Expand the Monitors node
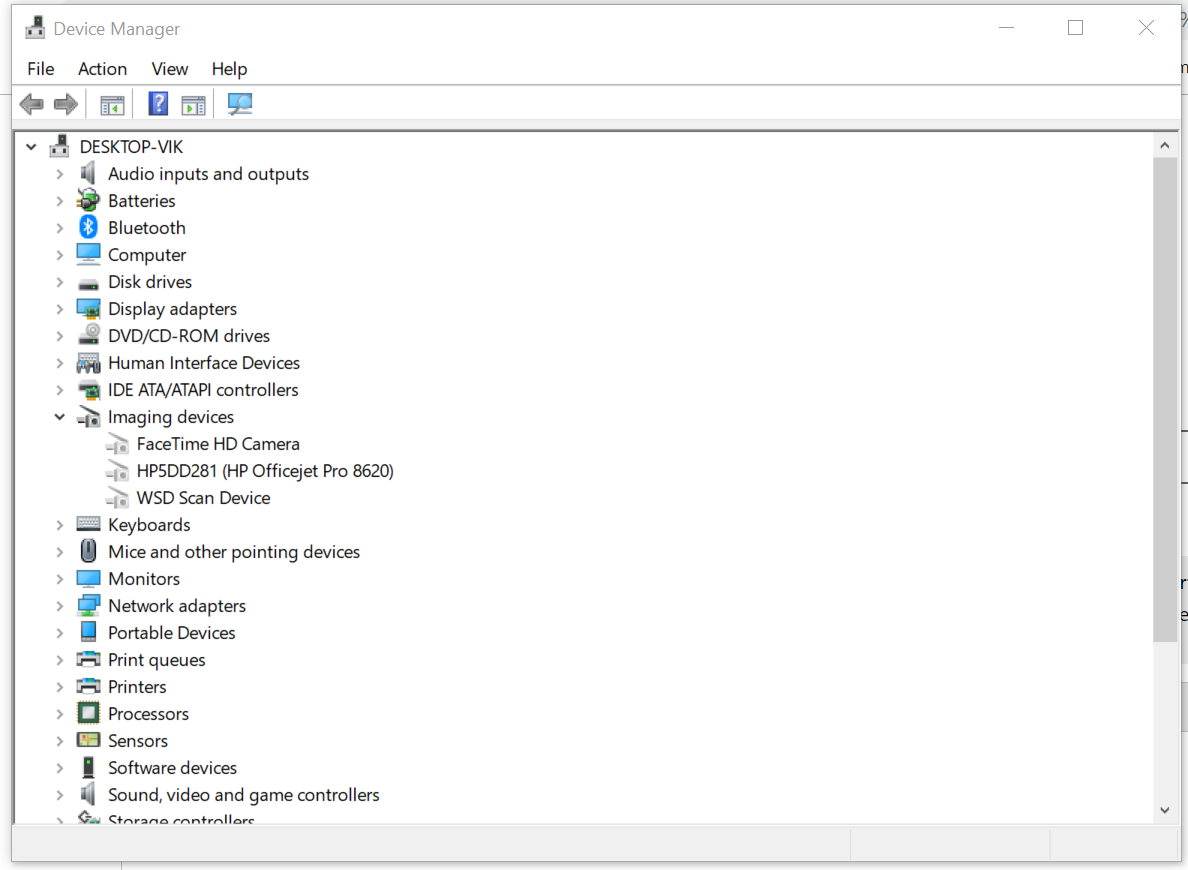 [x=59, y=579]
